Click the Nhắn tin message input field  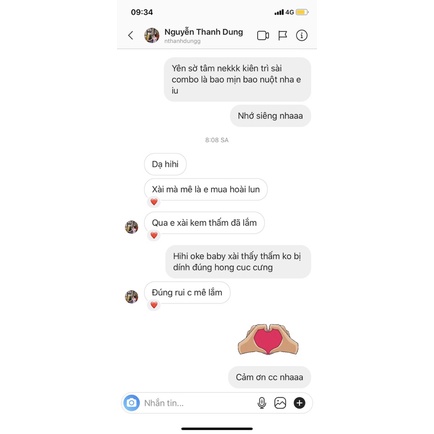[197, 403]
